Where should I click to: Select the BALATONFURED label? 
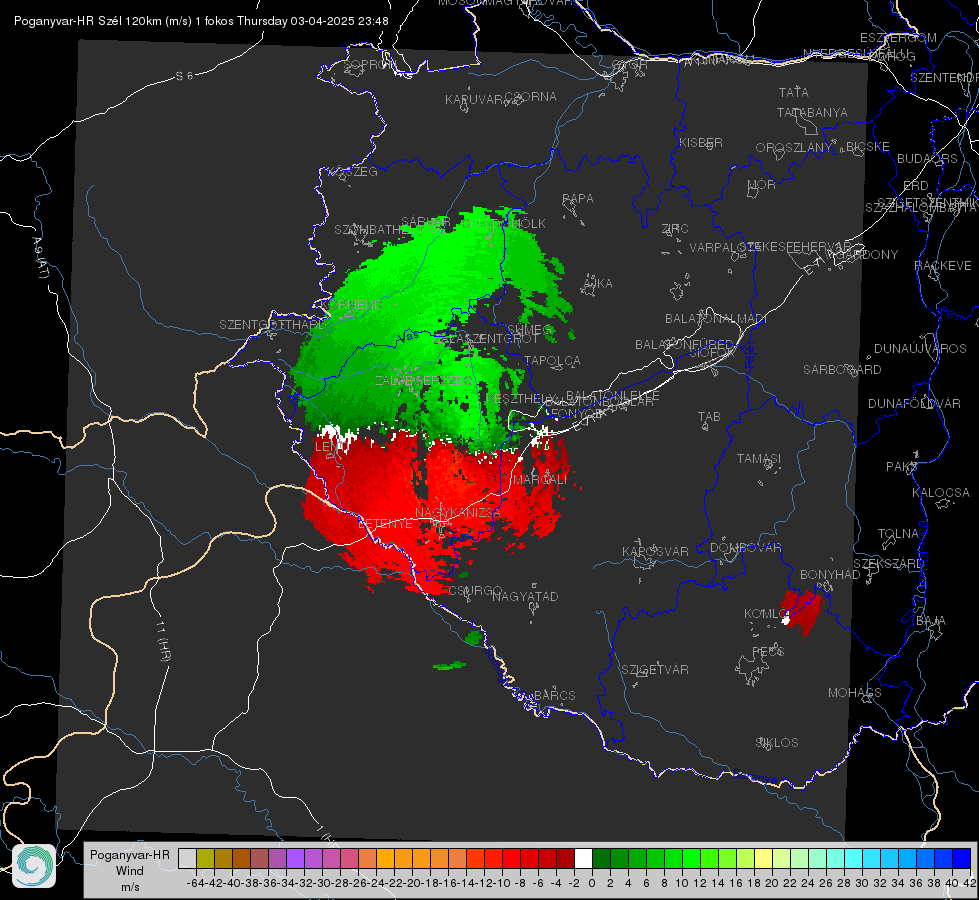point(685,344)
